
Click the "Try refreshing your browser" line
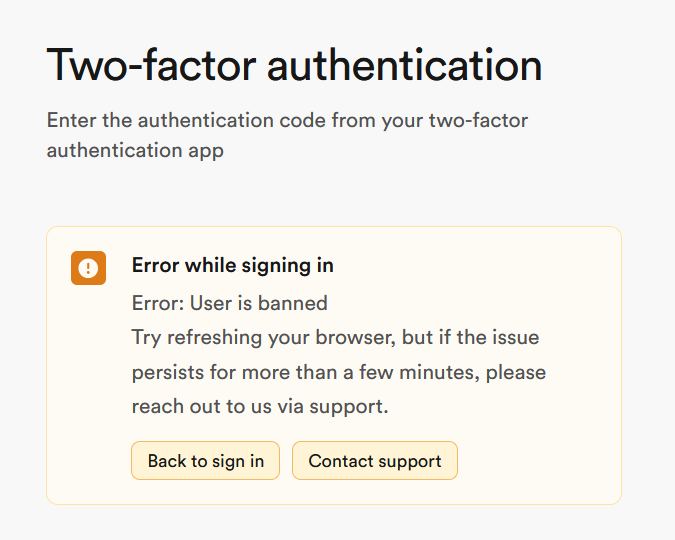coord(335,337)
